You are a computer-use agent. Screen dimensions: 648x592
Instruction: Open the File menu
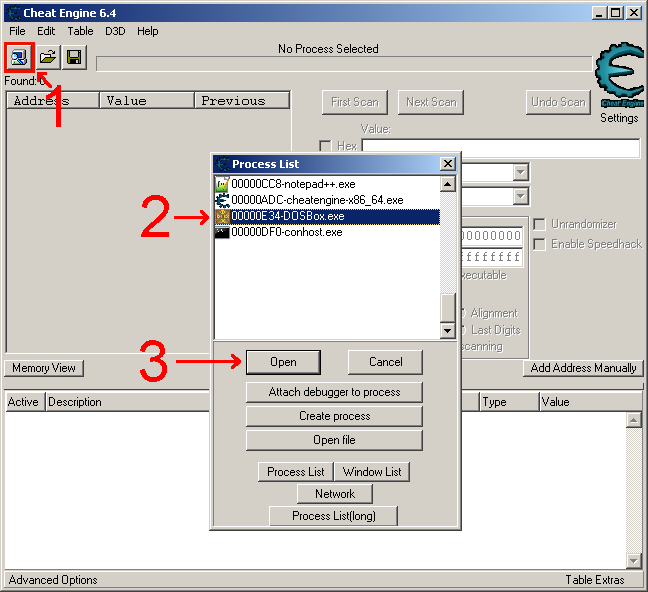(17, 31)
